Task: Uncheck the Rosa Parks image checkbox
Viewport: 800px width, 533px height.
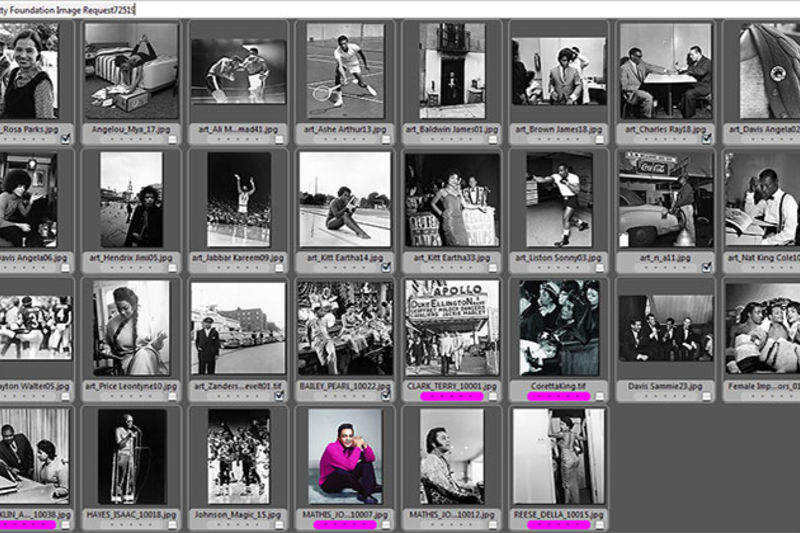Action: (66, 140)
